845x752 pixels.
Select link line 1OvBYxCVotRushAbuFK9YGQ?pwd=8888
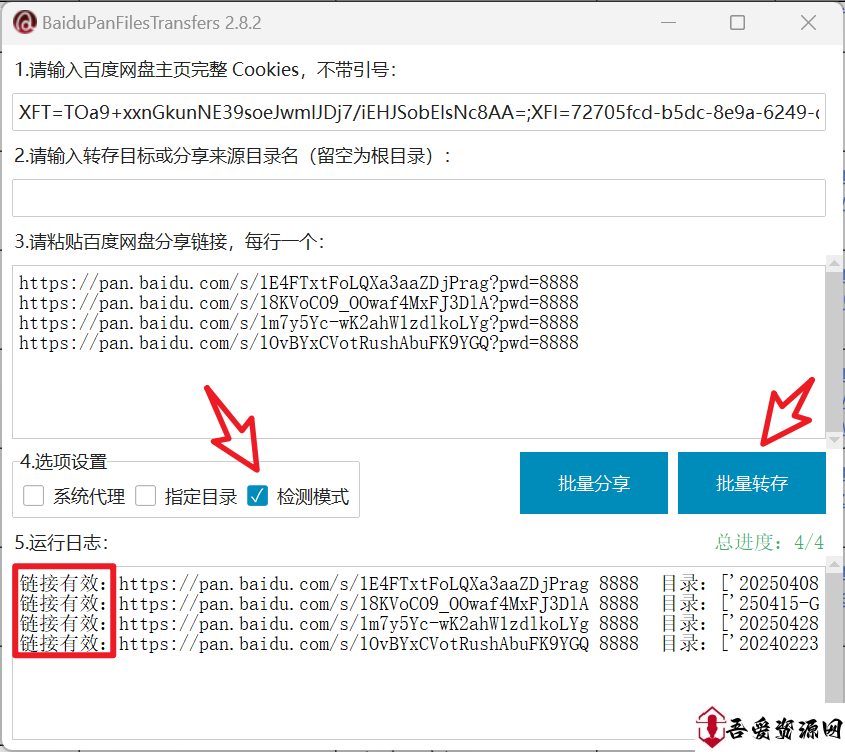pyautogui.click(x=299, y=343)
